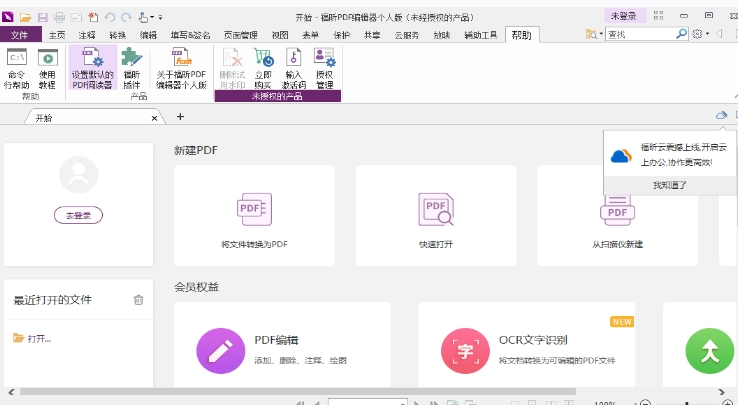
Task: Switch to the 页面管理 ribbon tab
Action: pos(240,35)
